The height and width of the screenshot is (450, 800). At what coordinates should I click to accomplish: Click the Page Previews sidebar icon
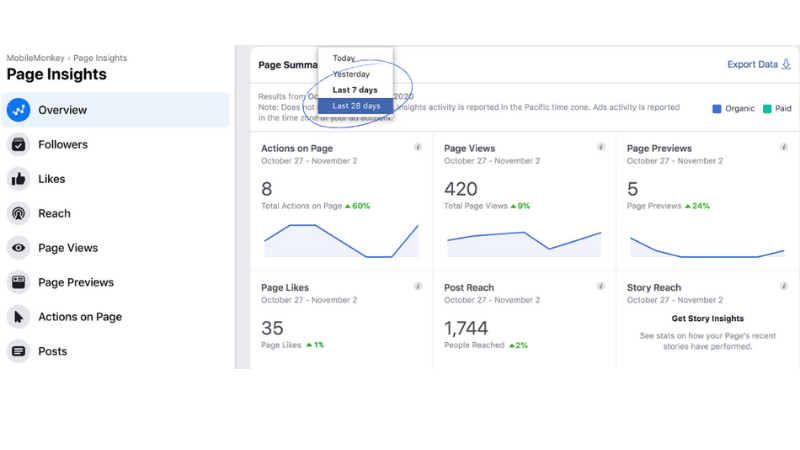(x=18, y=282)
